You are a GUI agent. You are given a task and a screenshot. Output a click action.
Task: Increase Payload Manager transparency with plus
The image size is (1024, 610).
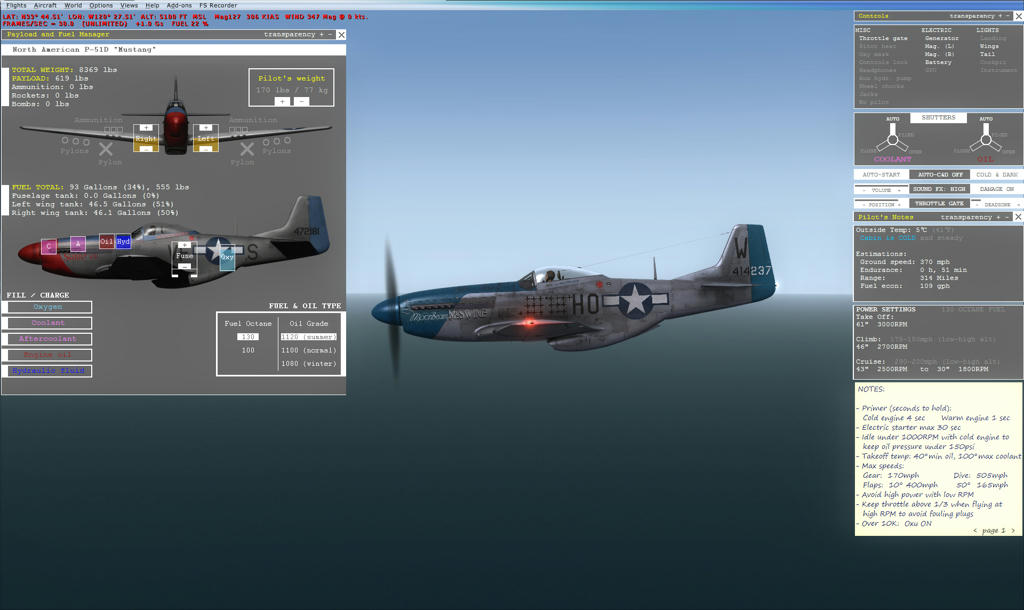point(321,34)
